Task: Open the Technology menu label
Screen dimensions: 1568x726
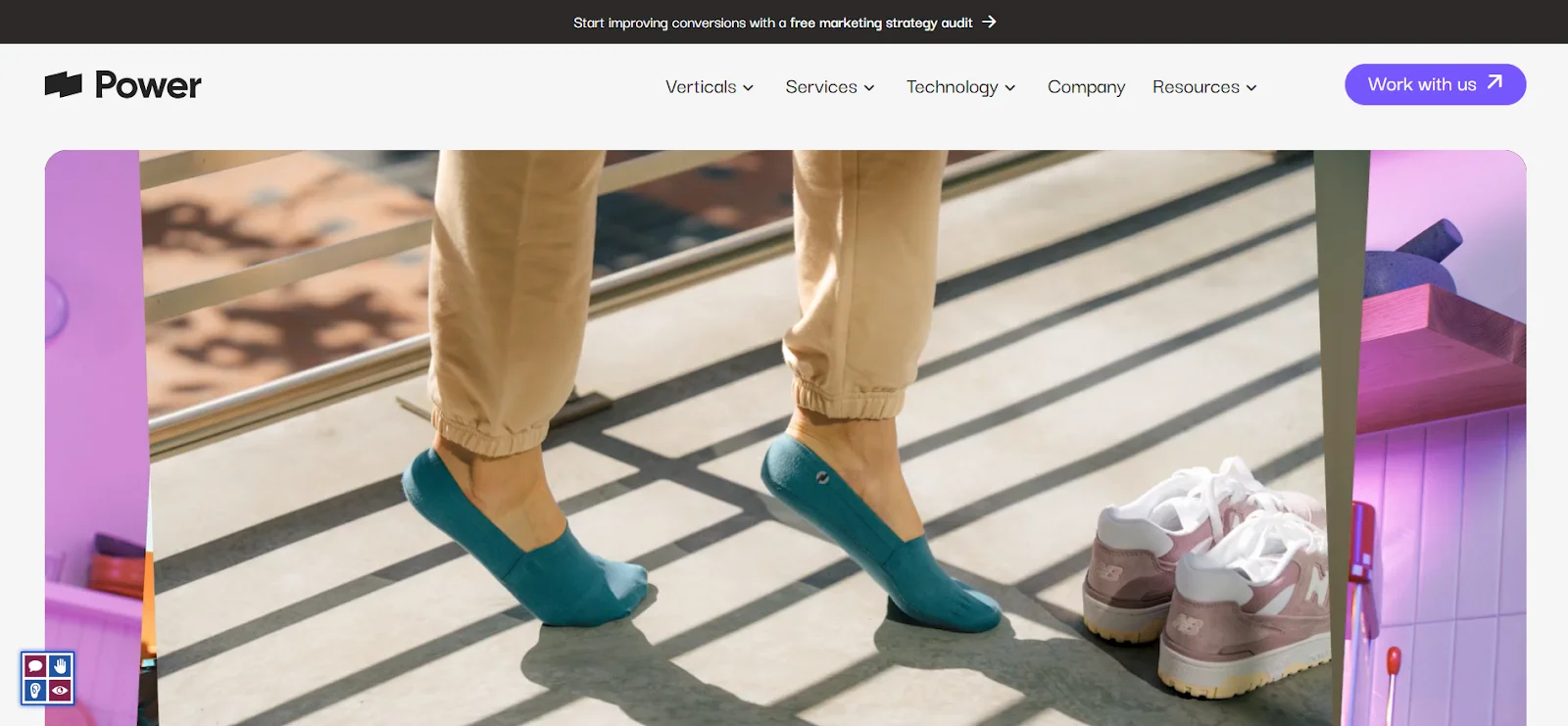Action: tap(952, 87)
